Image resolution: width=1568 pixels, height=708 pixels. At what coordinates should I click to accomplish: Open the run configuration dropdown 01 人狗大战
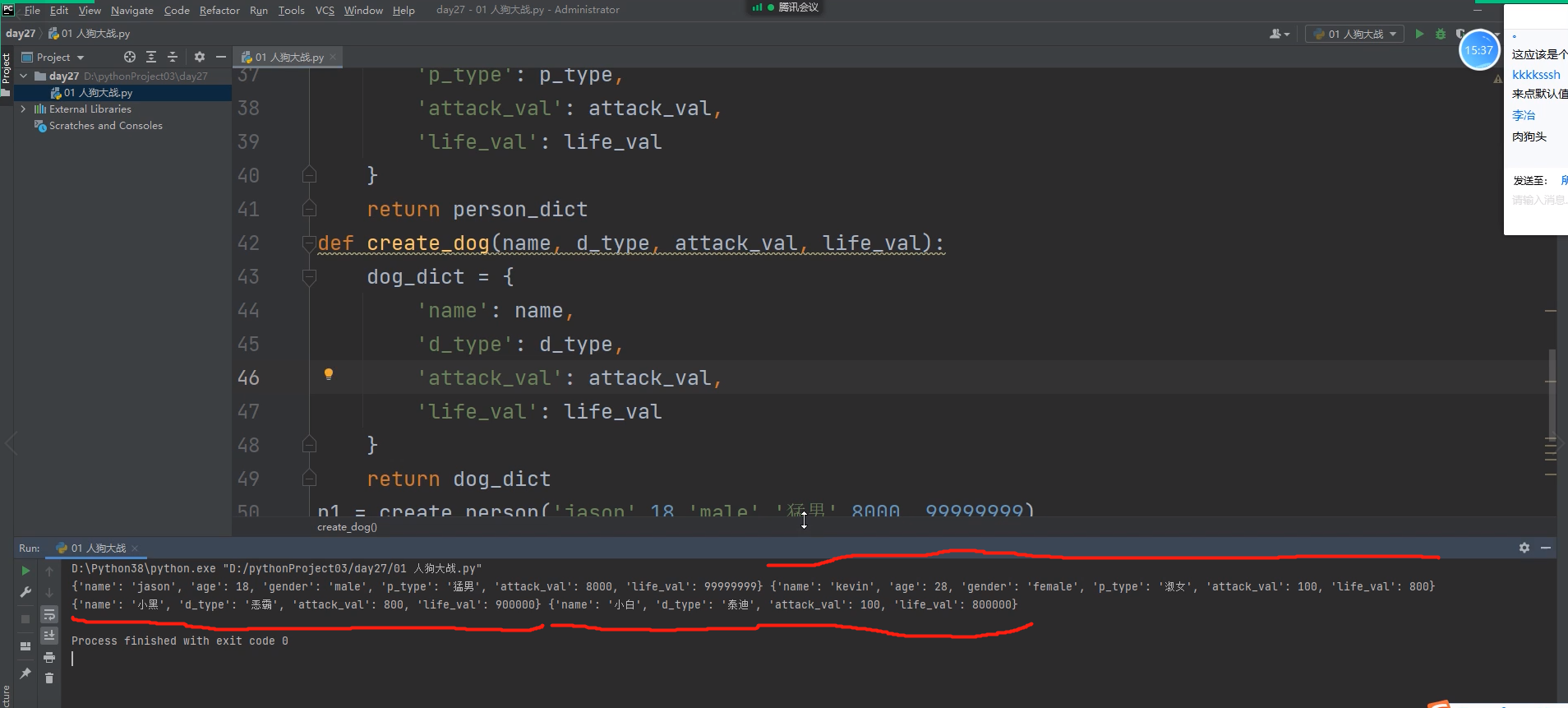click(x=1354, y=34)
